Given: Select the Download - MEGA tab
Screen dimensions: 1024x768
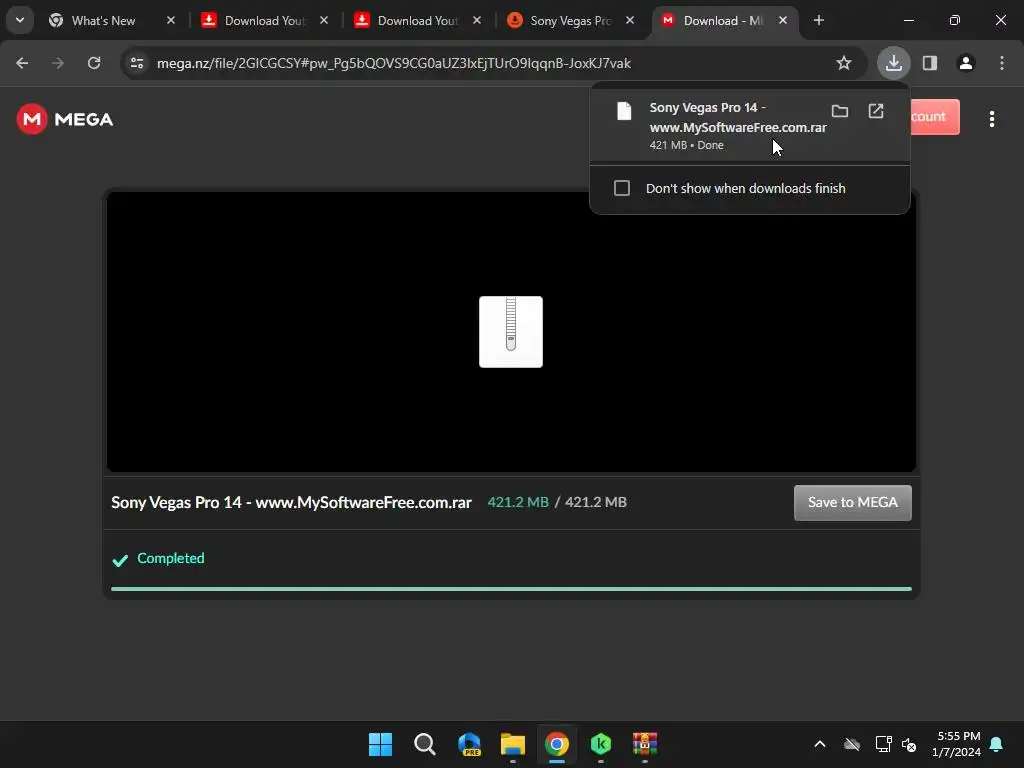Looking at the screenshot, I should pyautogui.click(x=724, y=20).
